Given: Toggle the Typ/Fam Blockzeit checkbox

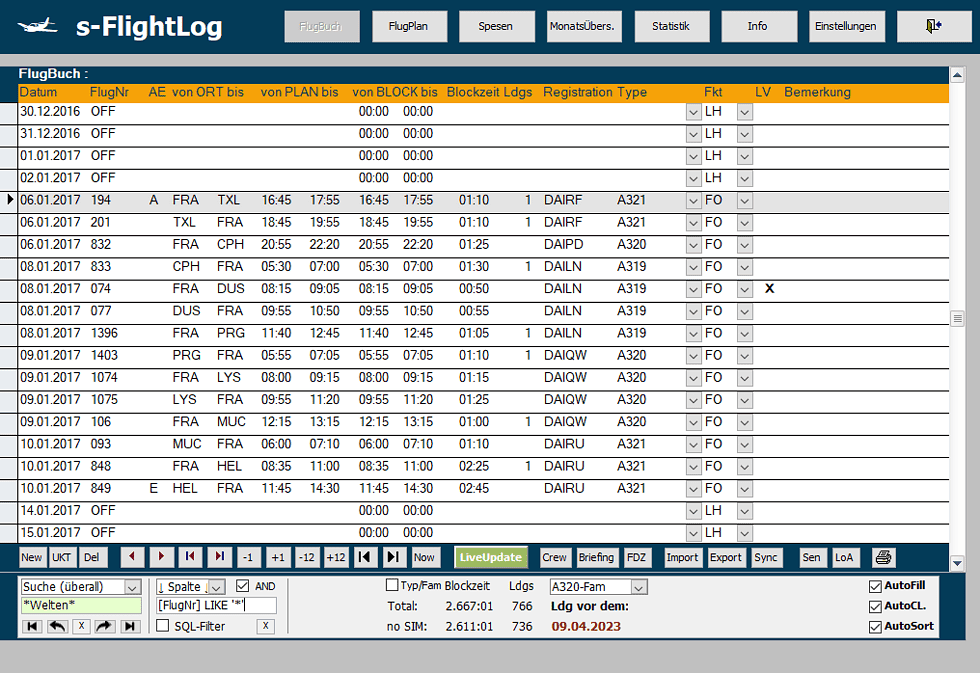Looking at the screenshot, I should (390, 583).
